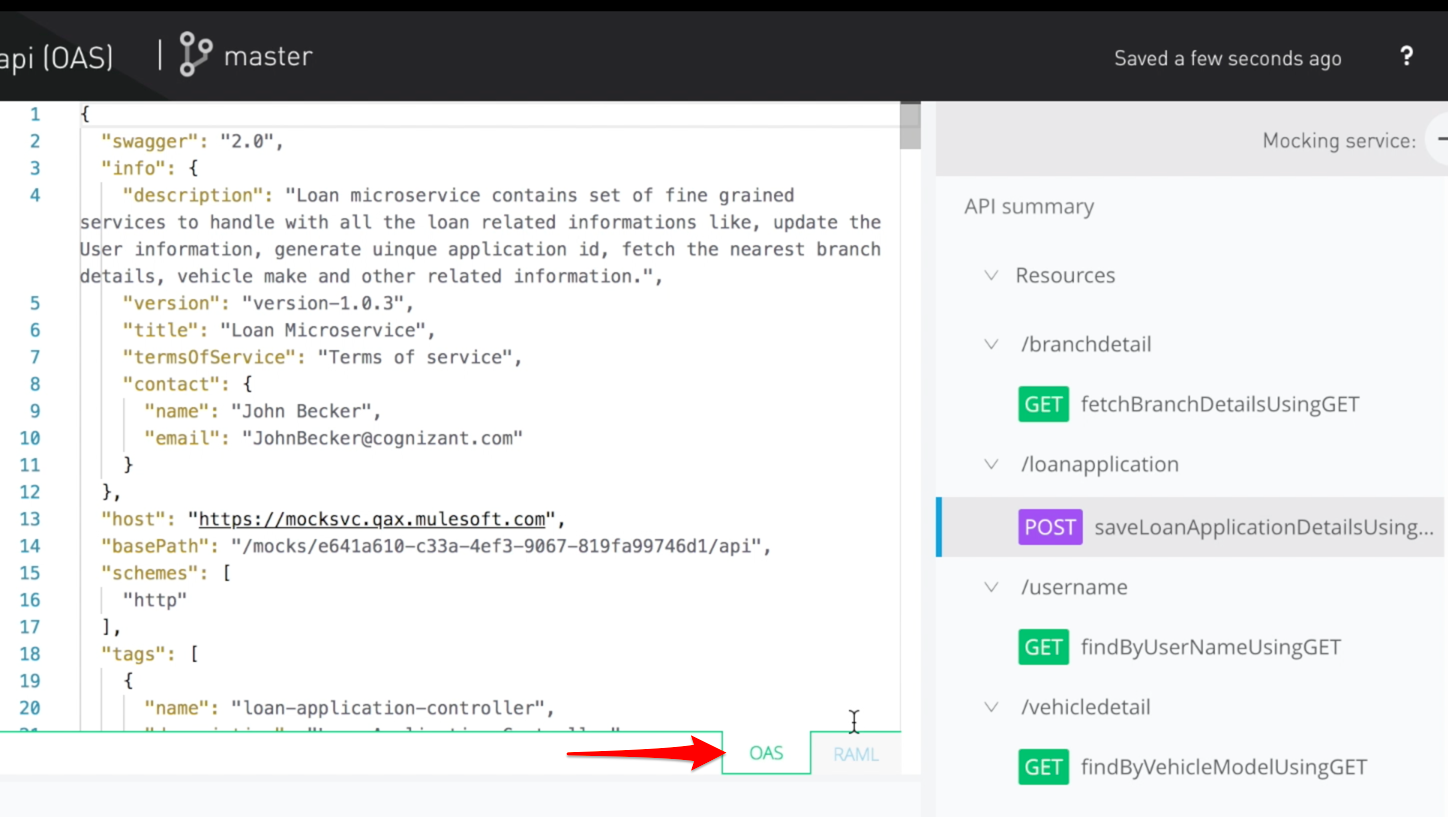Click the GET badge for findByVehicleModelUsingGET
The height and width of the screenshot is (817, 1448).
pos(1044,767)
